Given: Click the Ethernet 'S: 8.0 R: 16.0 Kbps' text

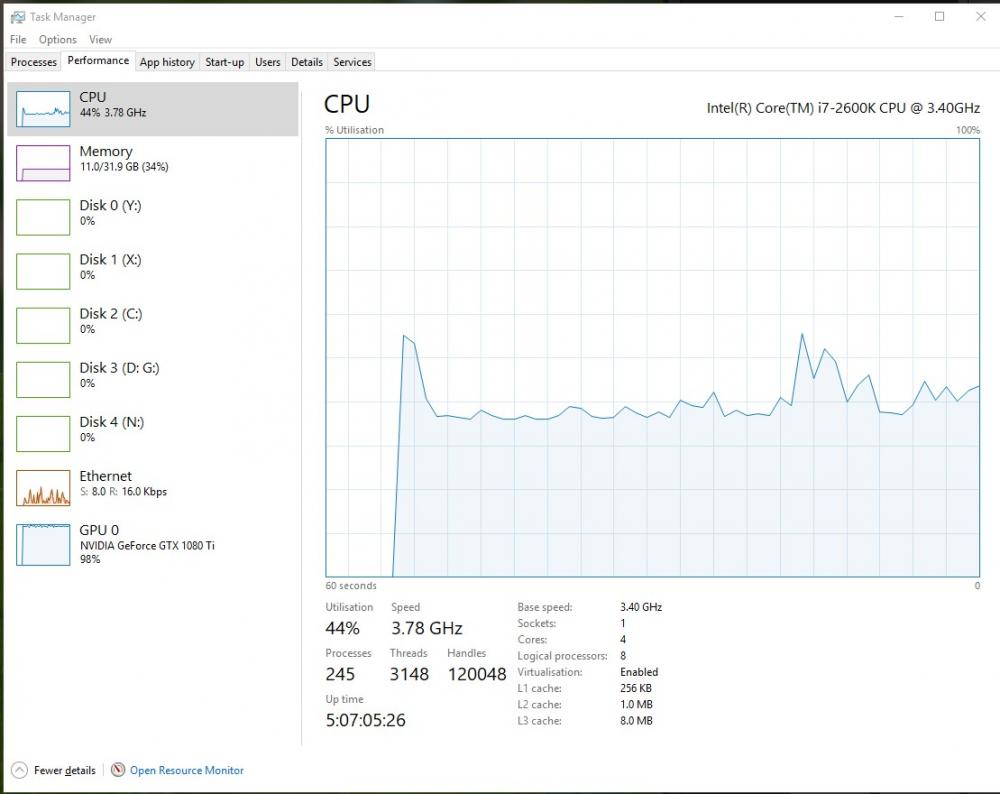Looking at the screenshot, I should (x=123, y=492).
